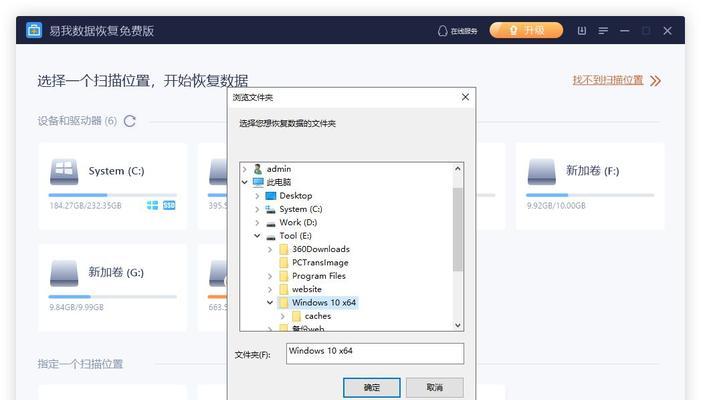Click System (C:) usage progress bar

[x=113, y=195]
